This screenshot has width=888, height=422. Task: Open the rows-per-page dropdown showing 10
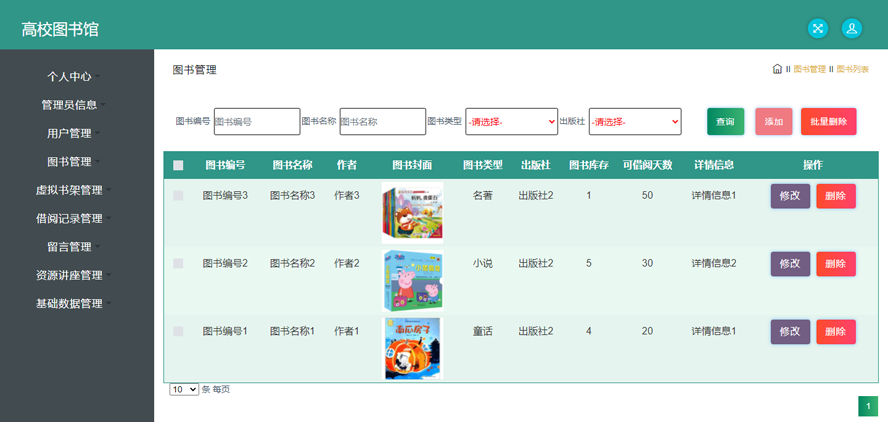(184, 390)
